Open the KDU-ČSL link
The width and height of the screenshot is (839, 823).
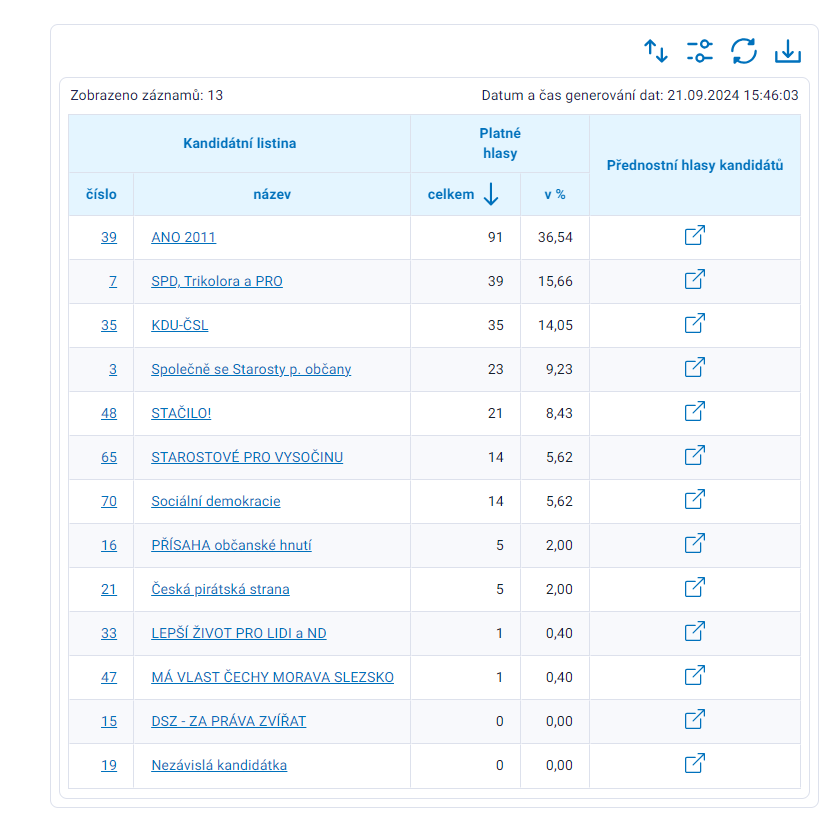(x=180, y=325)
